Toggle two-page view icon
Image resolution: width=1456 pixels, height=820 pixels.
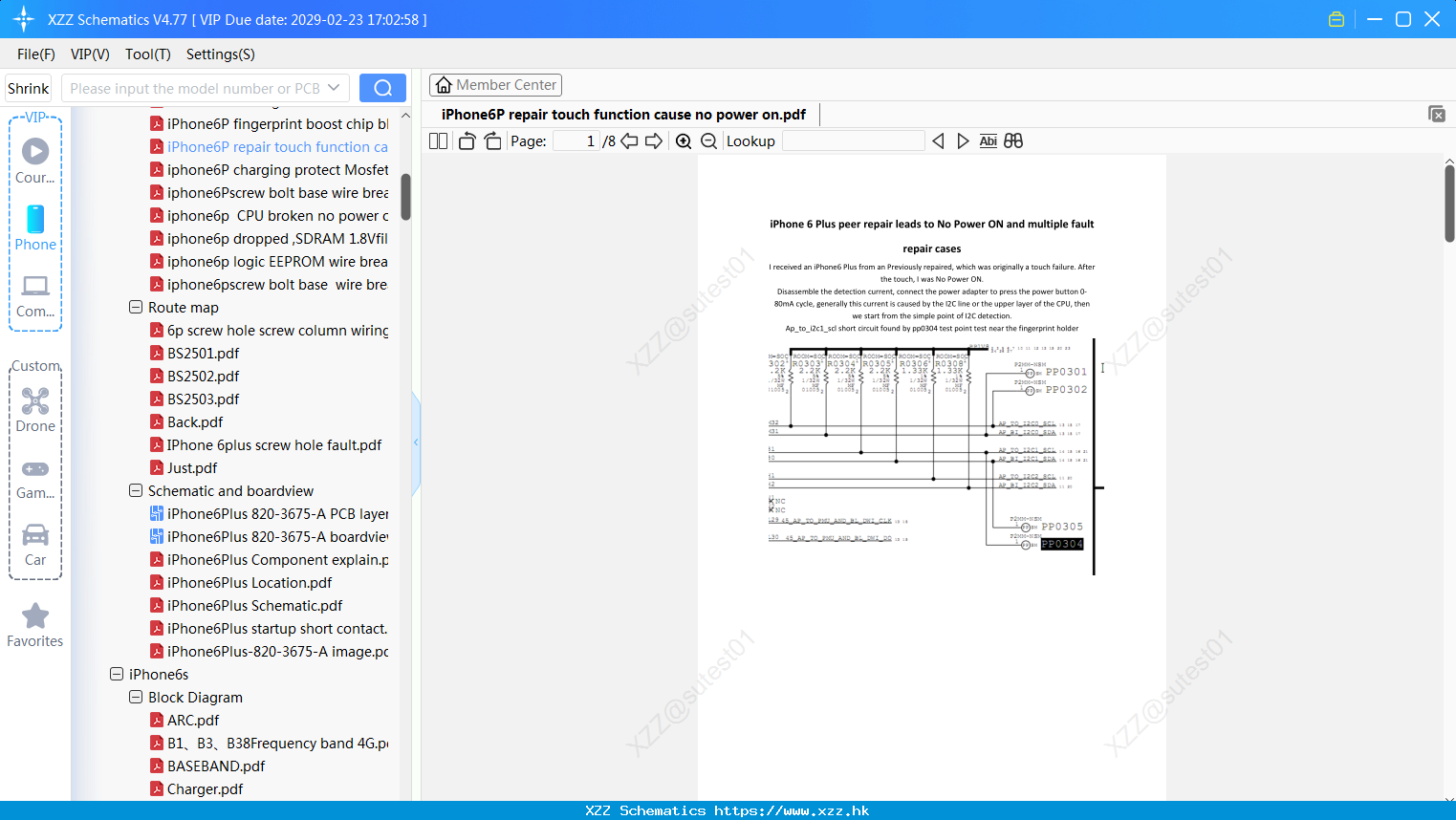tap(439, 140)
